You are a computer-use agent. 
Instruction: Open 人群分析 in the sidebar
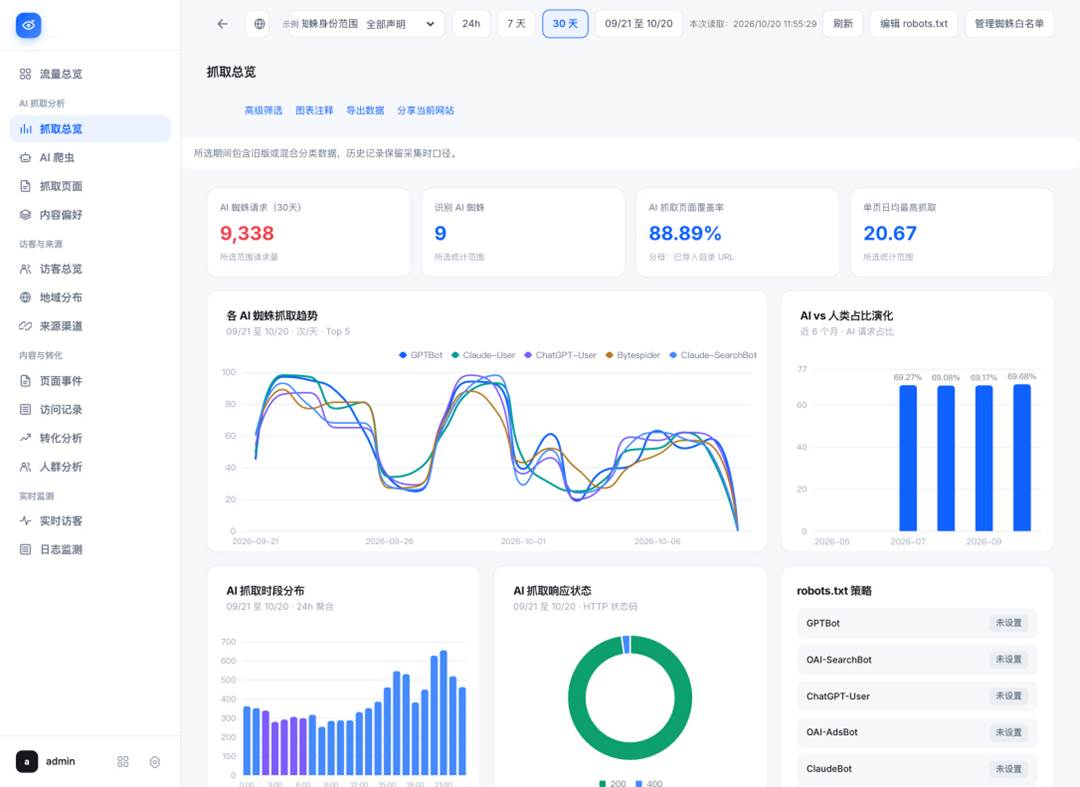click(90, 467)
